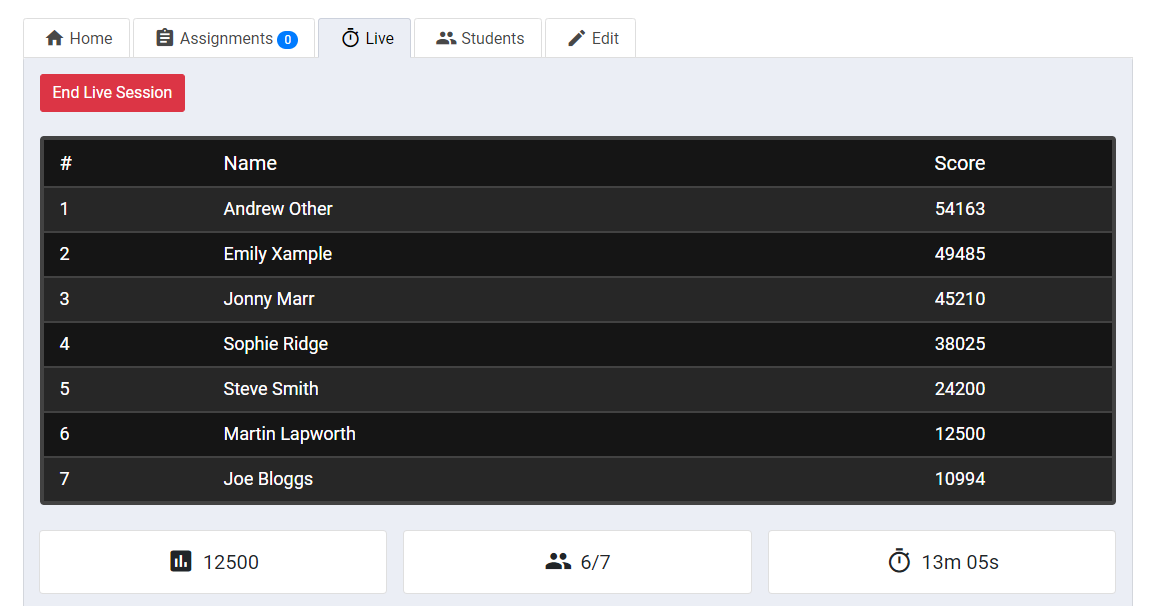1150x606 pixels.
Task: Click the stopwatch icon on the Live tab
Action: [350, 37]
